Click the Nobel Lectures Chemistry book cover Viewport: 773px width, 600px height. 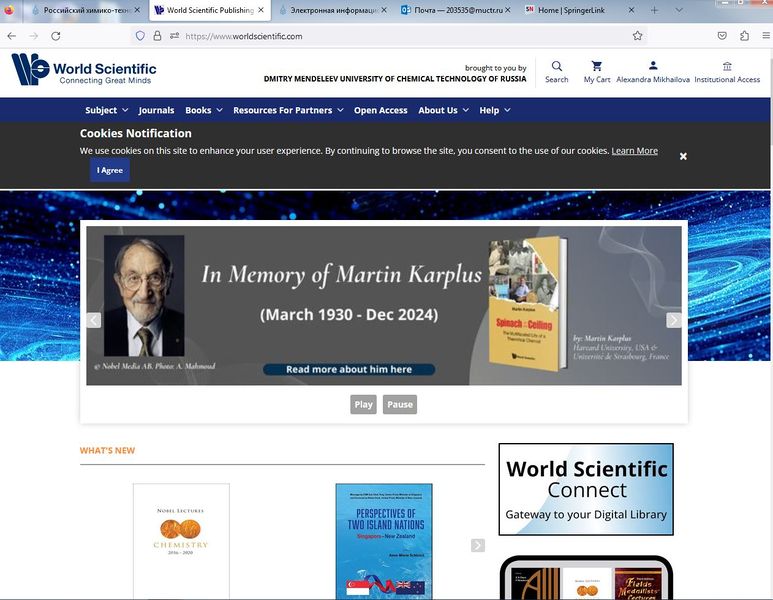tap(181, 541)
